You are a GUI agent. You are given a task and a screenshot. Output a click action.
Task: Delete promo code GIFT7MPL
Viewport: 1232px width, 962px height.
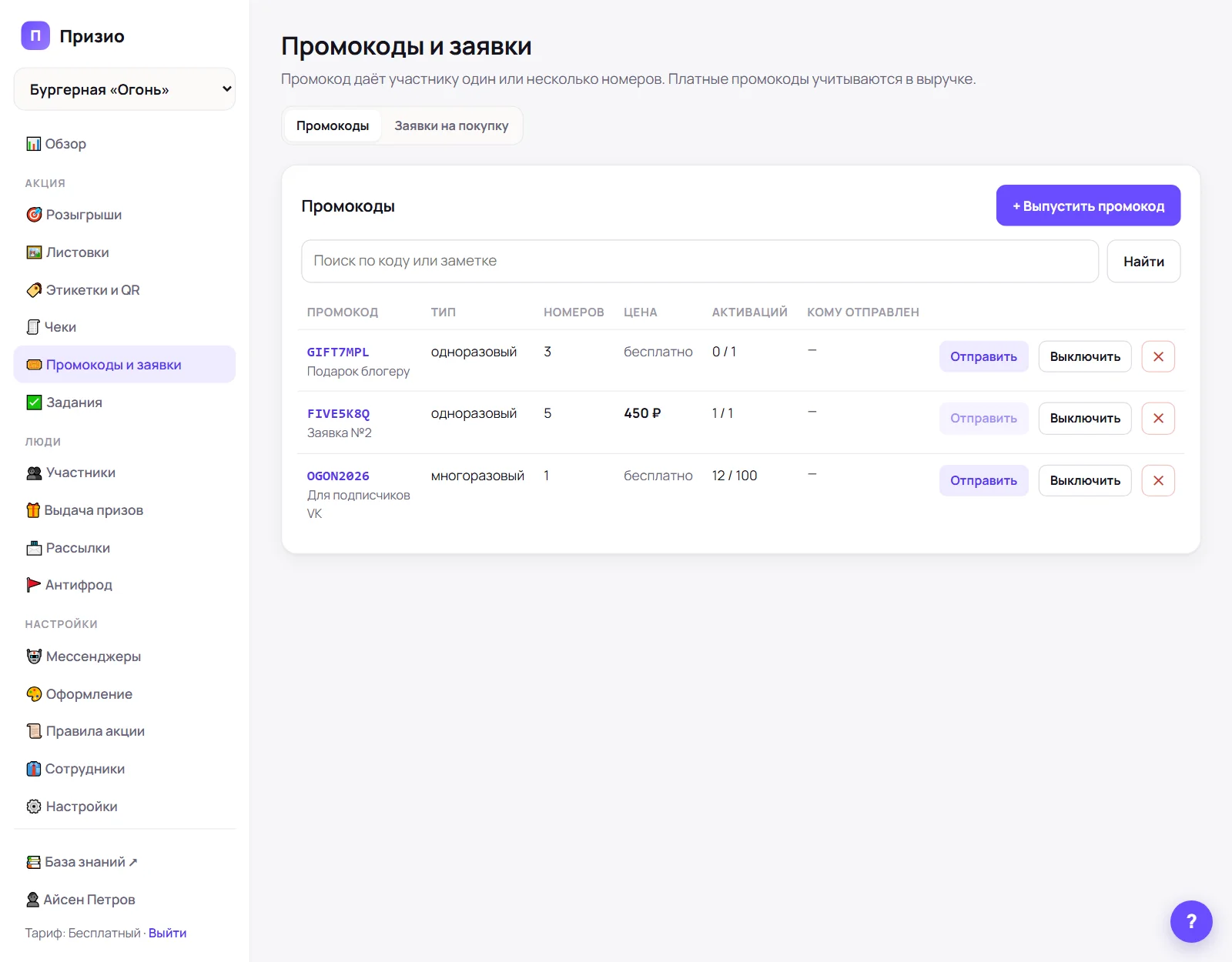point(1158,356)
